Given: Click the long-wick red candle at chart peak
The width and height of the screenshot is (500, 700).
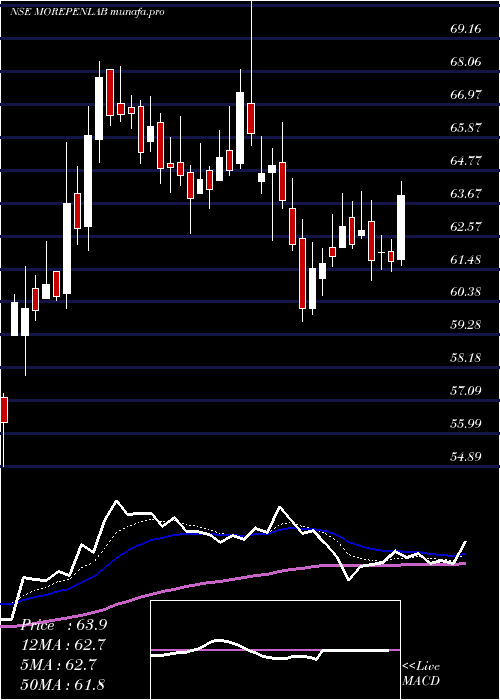Looking at the screenshot, I should tap(251, 118).
